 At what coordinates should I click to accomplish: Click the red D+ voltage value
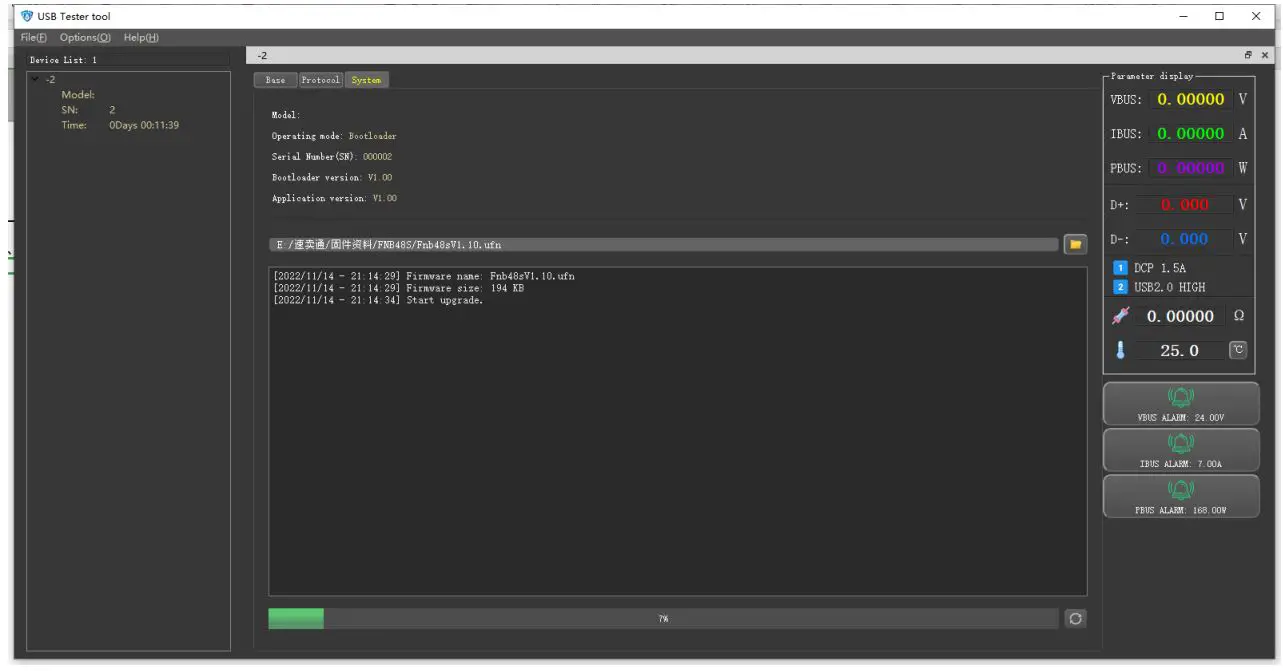point(1184,204)
